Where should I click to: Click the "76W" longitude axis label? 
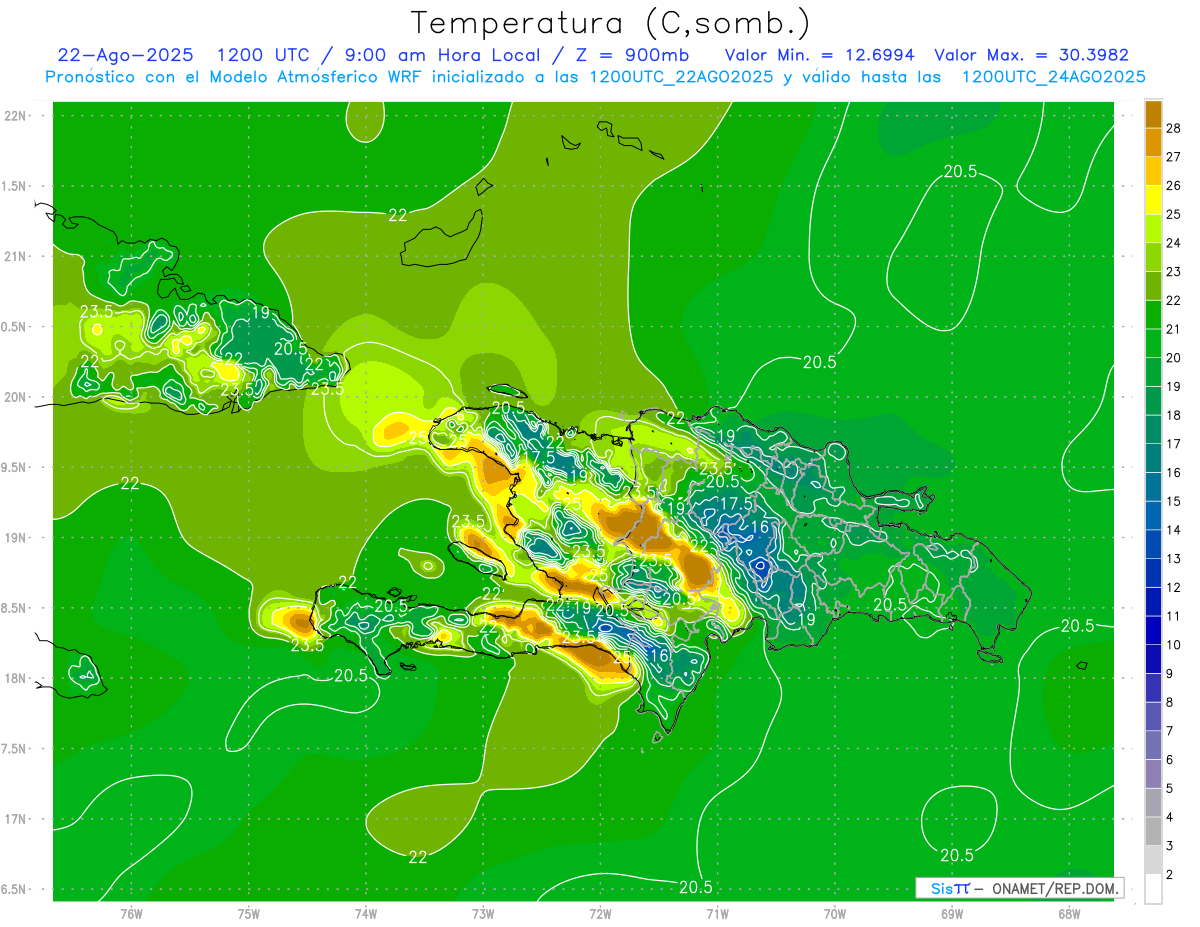tap(131, 914)
